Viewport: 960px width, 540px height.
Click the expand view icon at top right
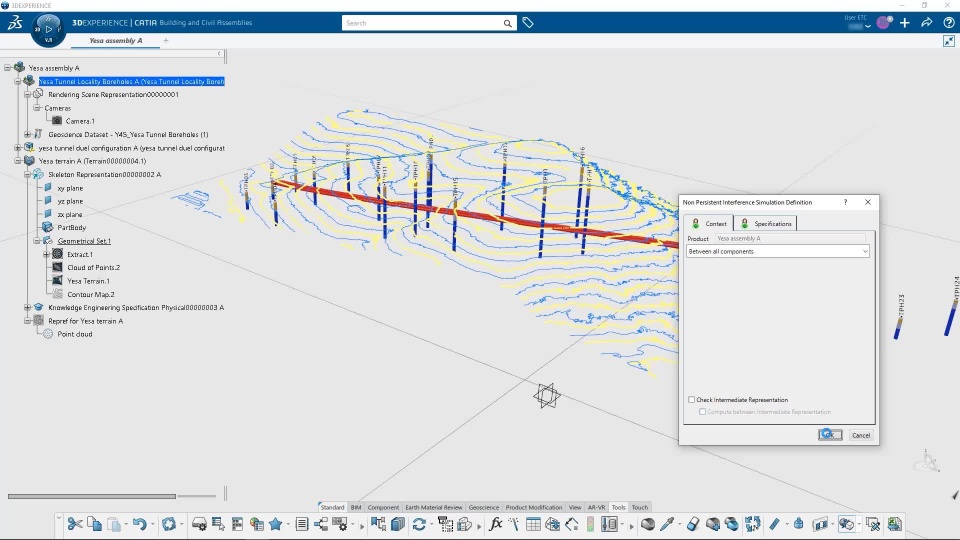tap(949, 41)
